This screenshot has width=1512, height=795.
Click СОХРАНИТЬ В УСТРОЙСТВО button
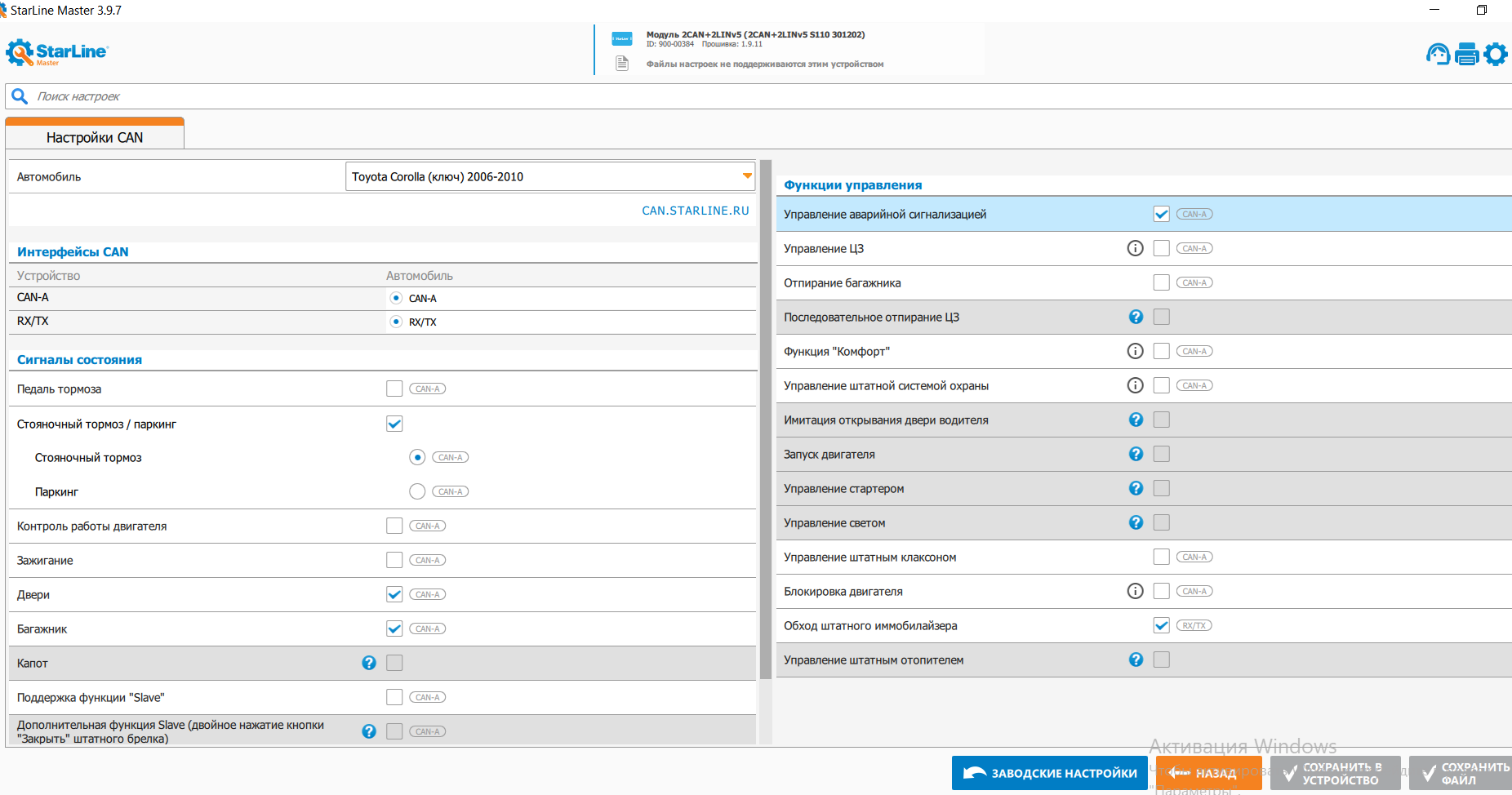pyautogui.click(x=1336, y=773)
